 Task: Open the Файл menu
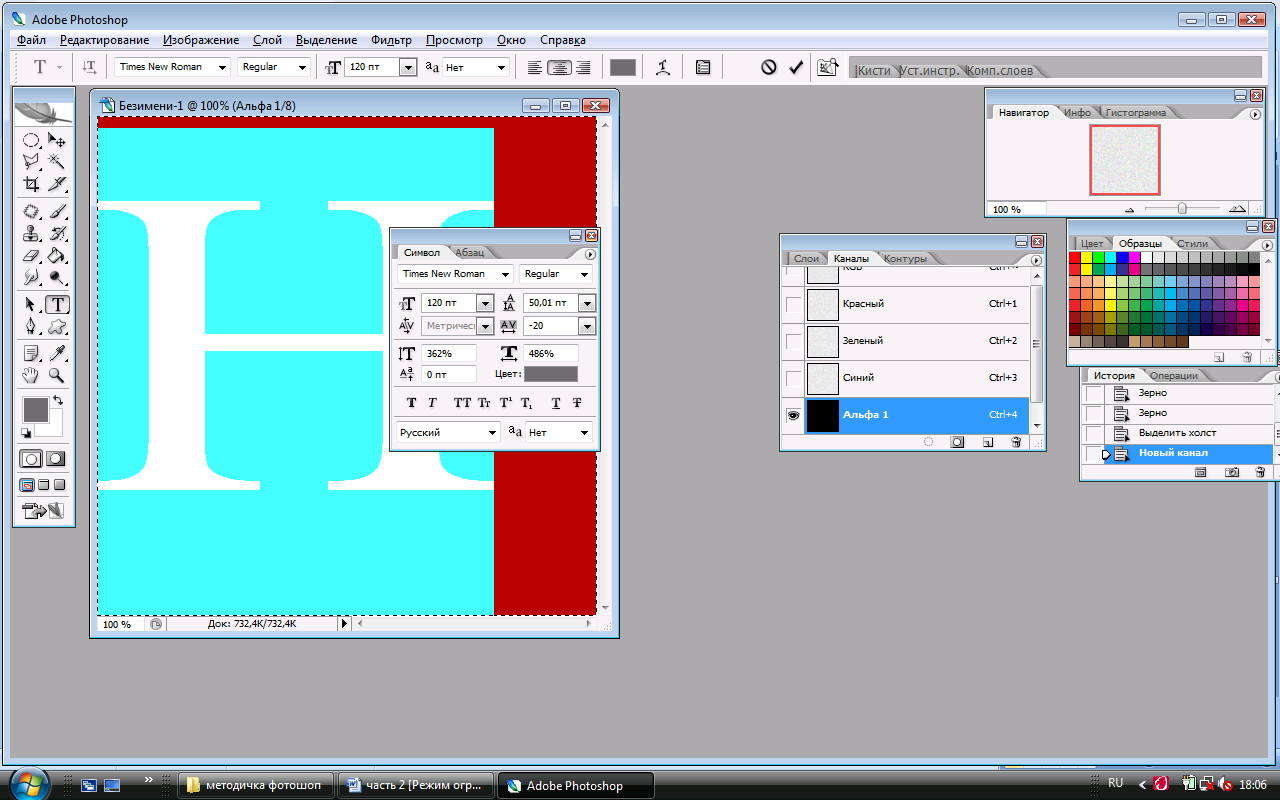[31, 40]
